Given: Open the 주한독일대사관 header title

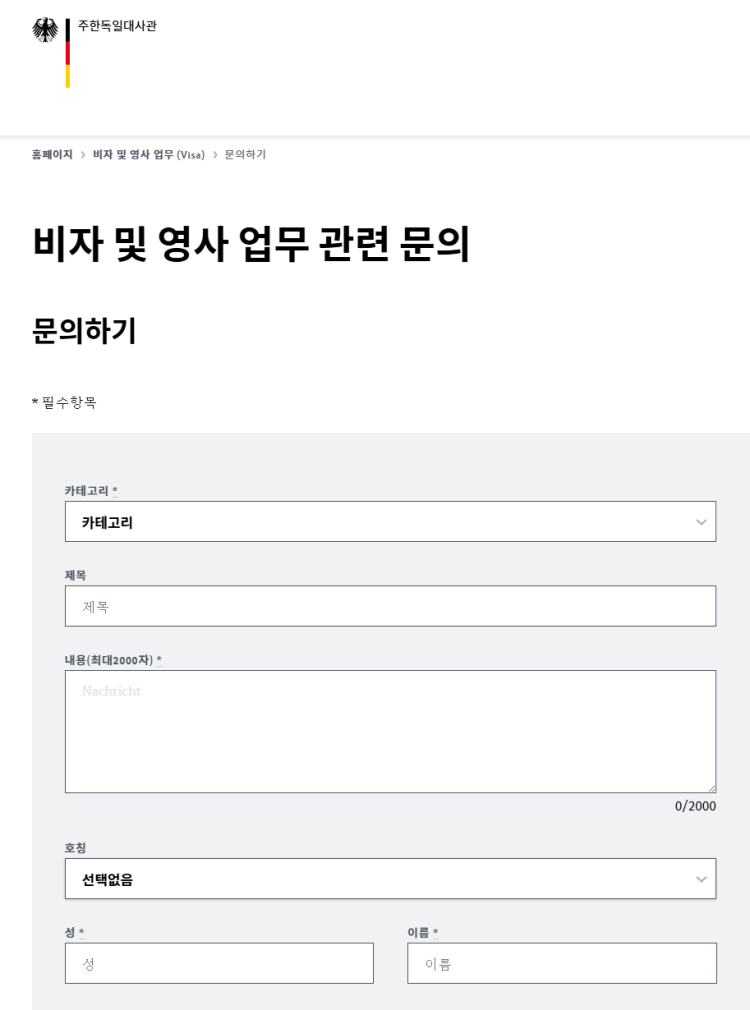Looking at the screenshot, I should tap(117, 26).
